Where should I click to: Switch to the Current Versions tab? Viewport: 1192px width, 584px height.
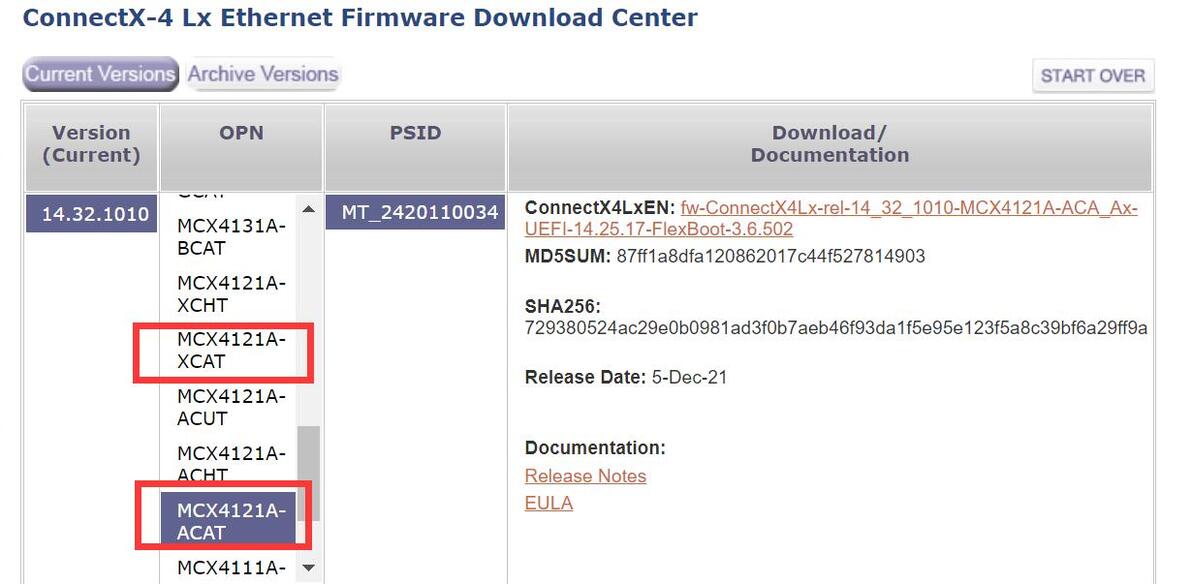point(100,74)
